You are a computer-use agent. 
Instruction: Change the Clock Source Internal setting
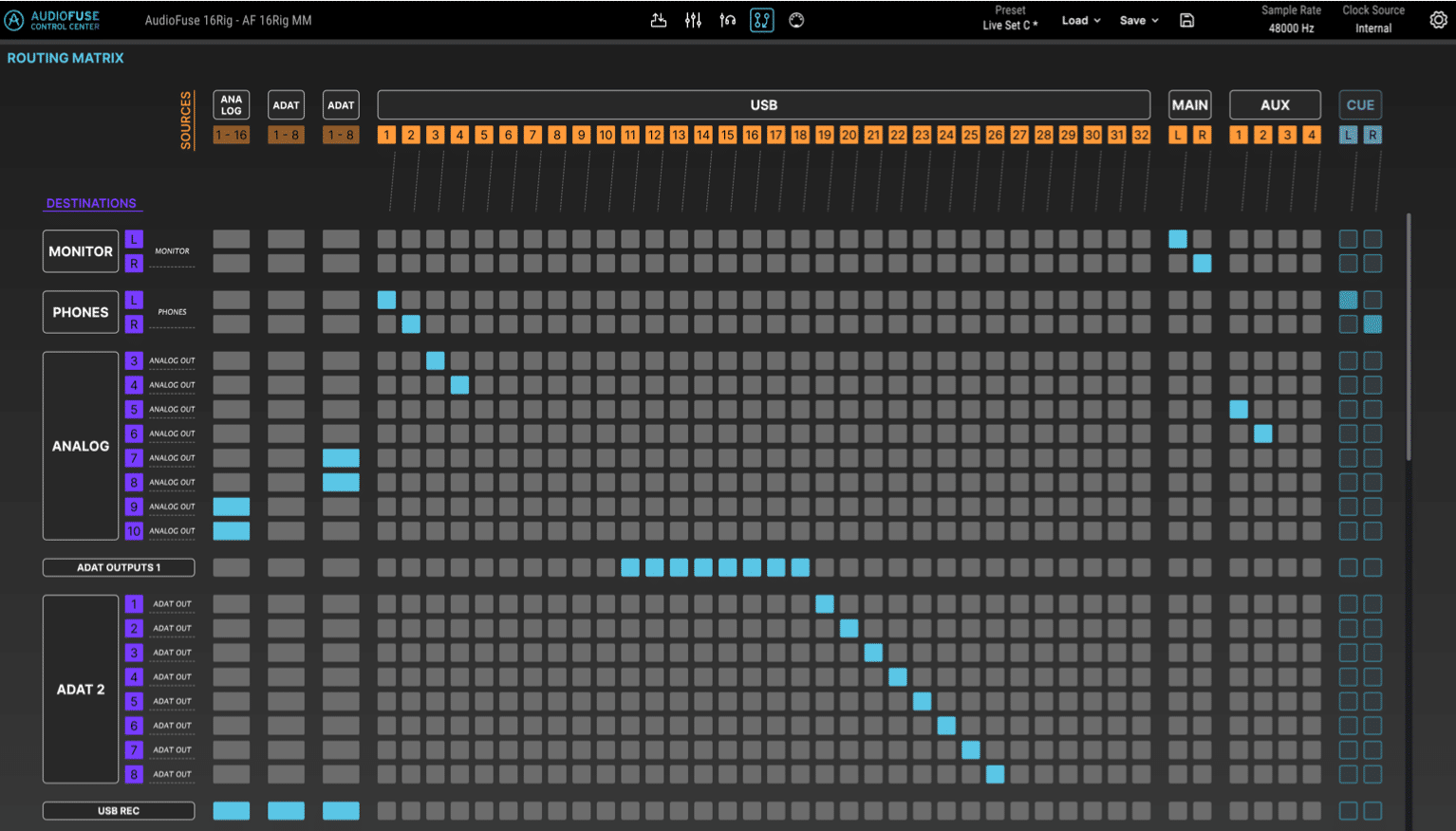pyautogui.click(x=1373, y=28)
